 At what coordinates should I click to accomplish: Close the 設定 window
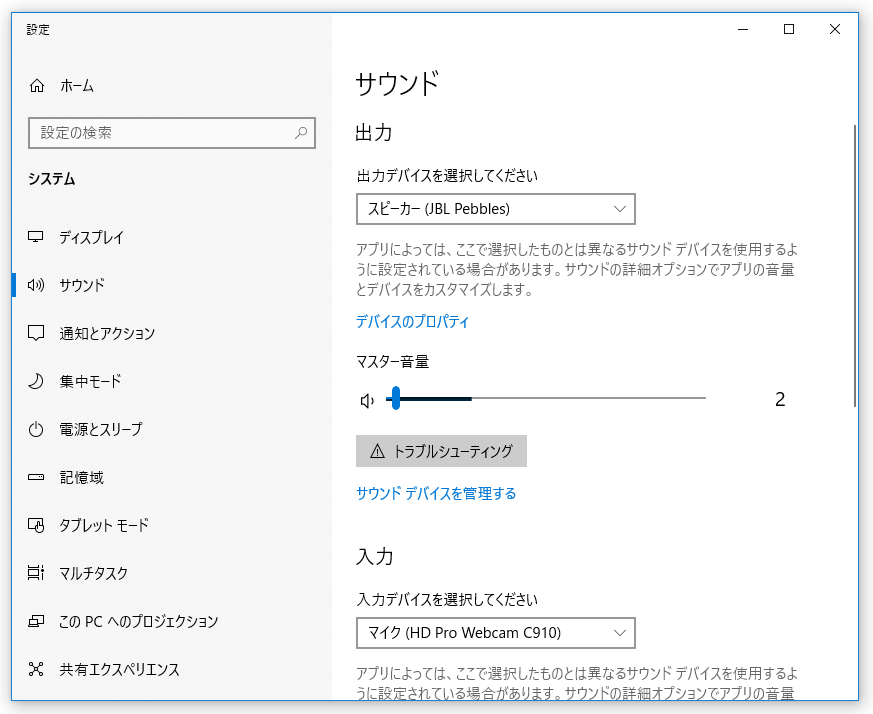pos(835,29)
